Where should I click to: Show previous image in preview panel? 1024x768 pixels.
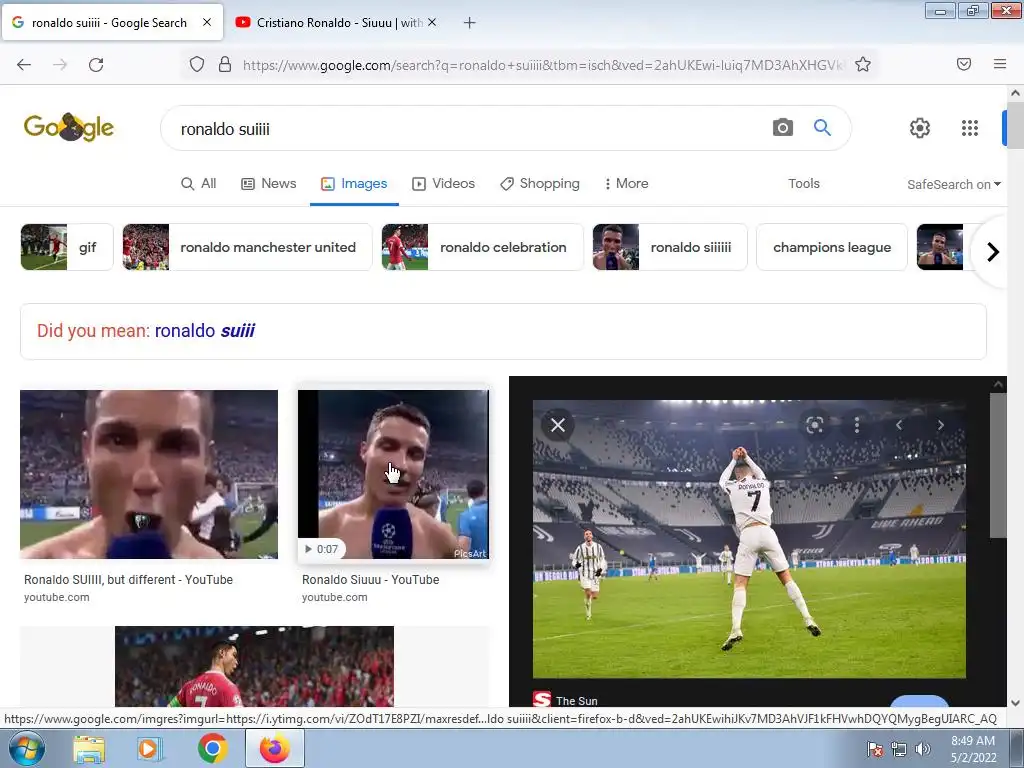(899, 425)
